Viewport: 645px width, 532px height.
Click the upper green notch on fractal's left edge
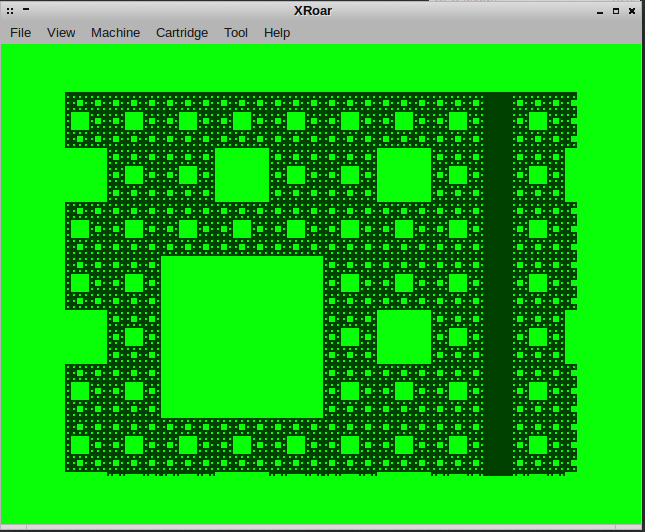coord(86,175)
